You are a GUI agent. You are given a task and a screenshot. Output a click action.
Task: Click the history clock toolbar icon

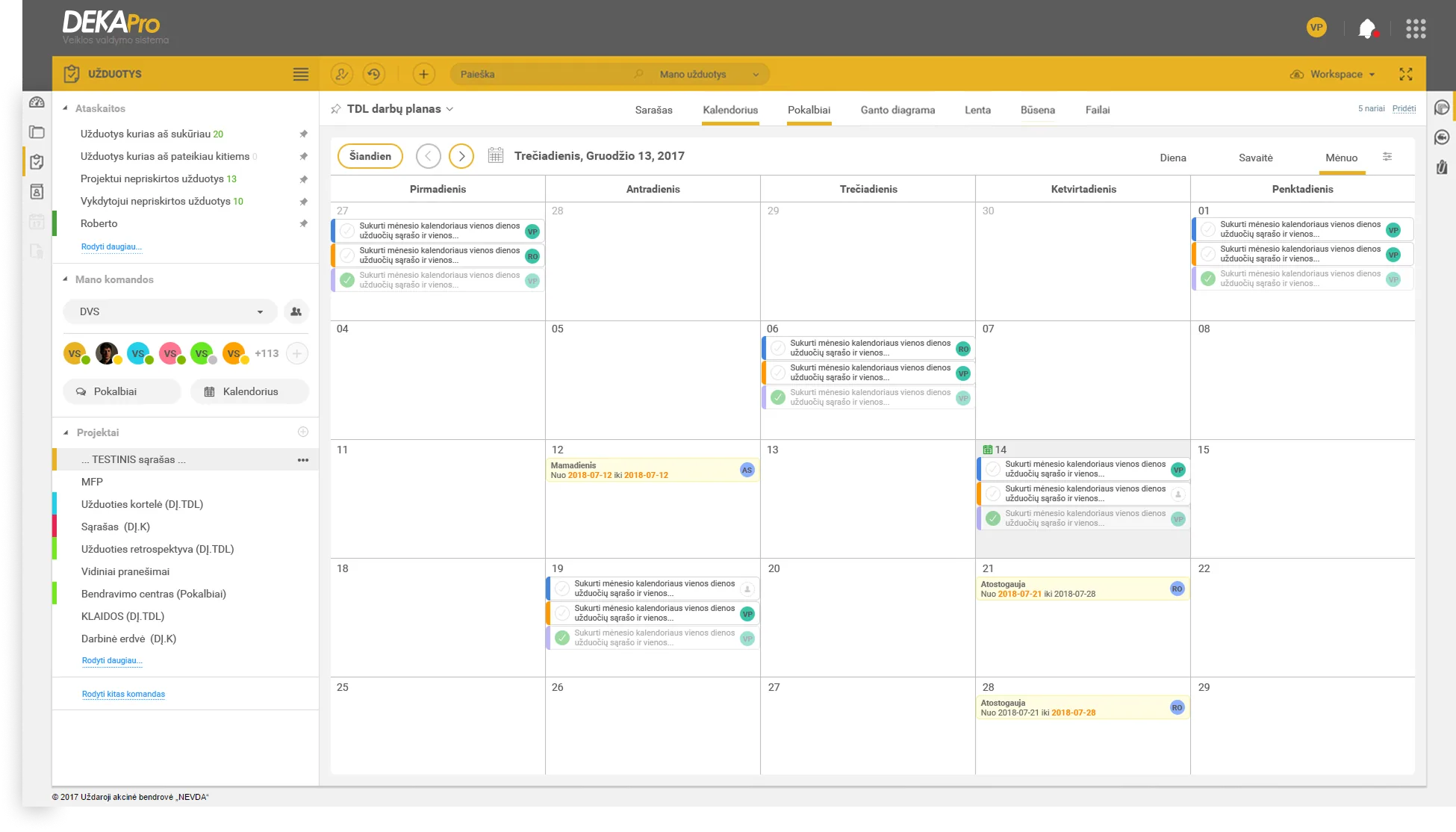tap(374, 74)
